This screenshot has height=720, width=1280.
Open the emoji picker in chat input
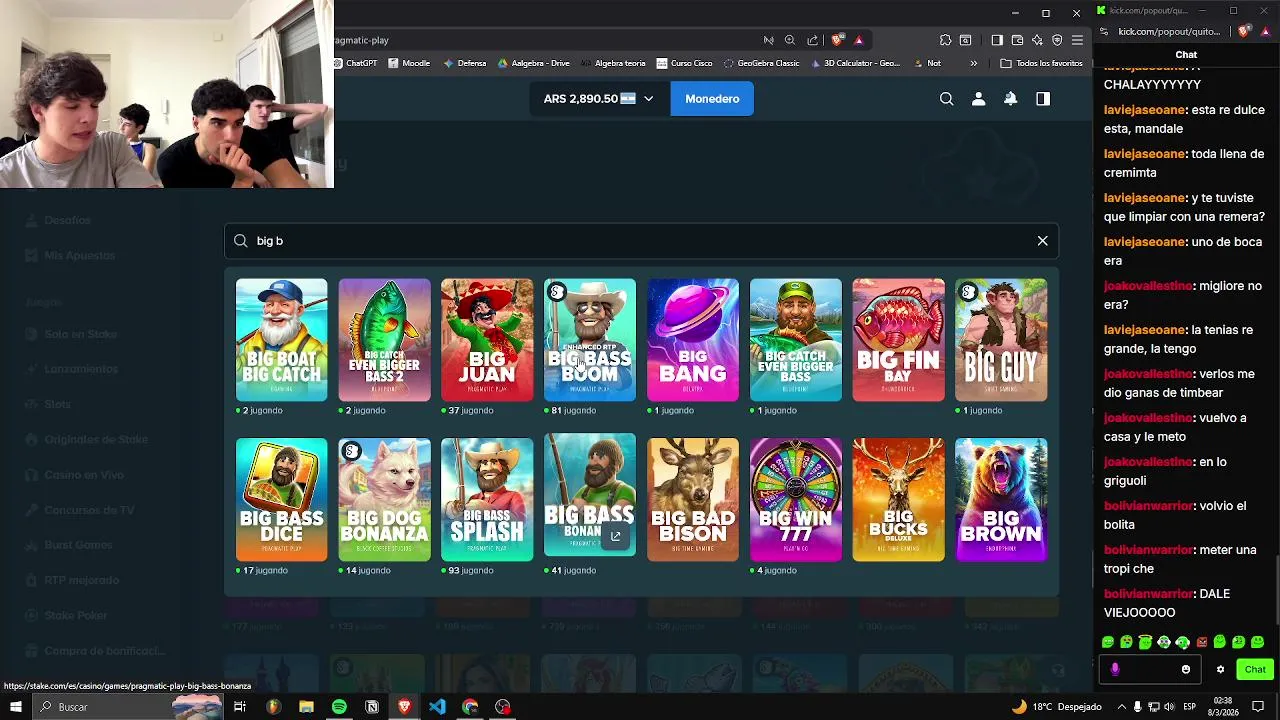click(1186, 670)
